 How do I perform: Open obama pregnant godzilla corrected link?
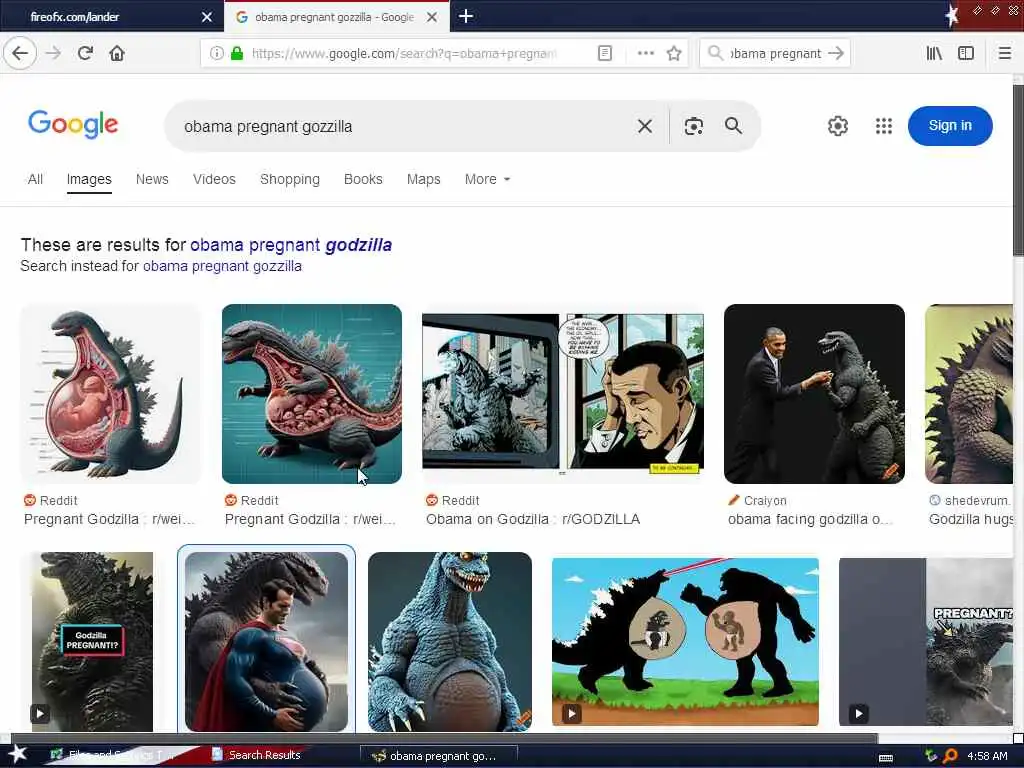pyautogui.click(x=291, y=245)
